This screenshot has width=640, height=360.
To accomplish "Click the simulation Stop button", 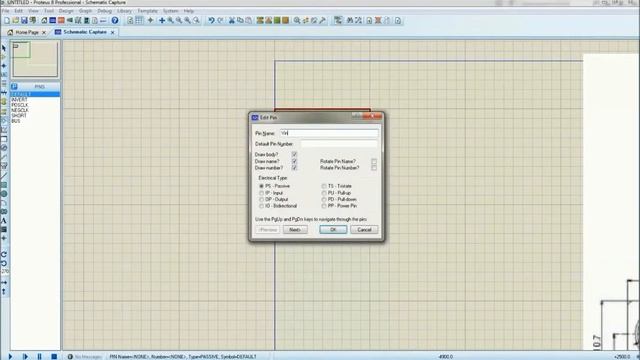I will pyautogui.click(x=54, y=356).
